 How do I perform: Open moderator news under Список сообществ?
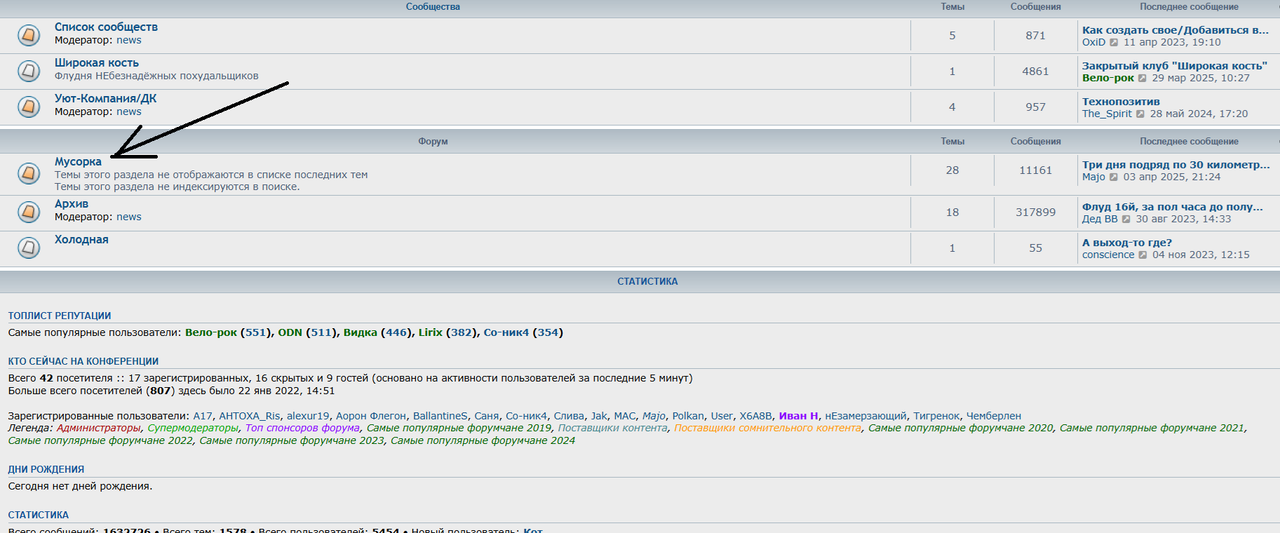click(x=129, y=41)
